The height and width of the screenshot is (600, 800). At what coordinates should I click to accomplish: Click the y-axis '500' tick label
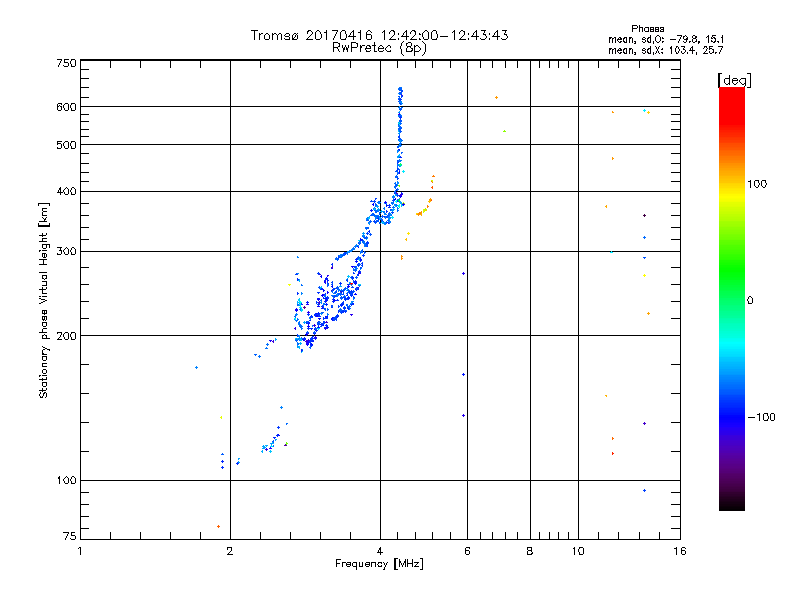[66, 145]
